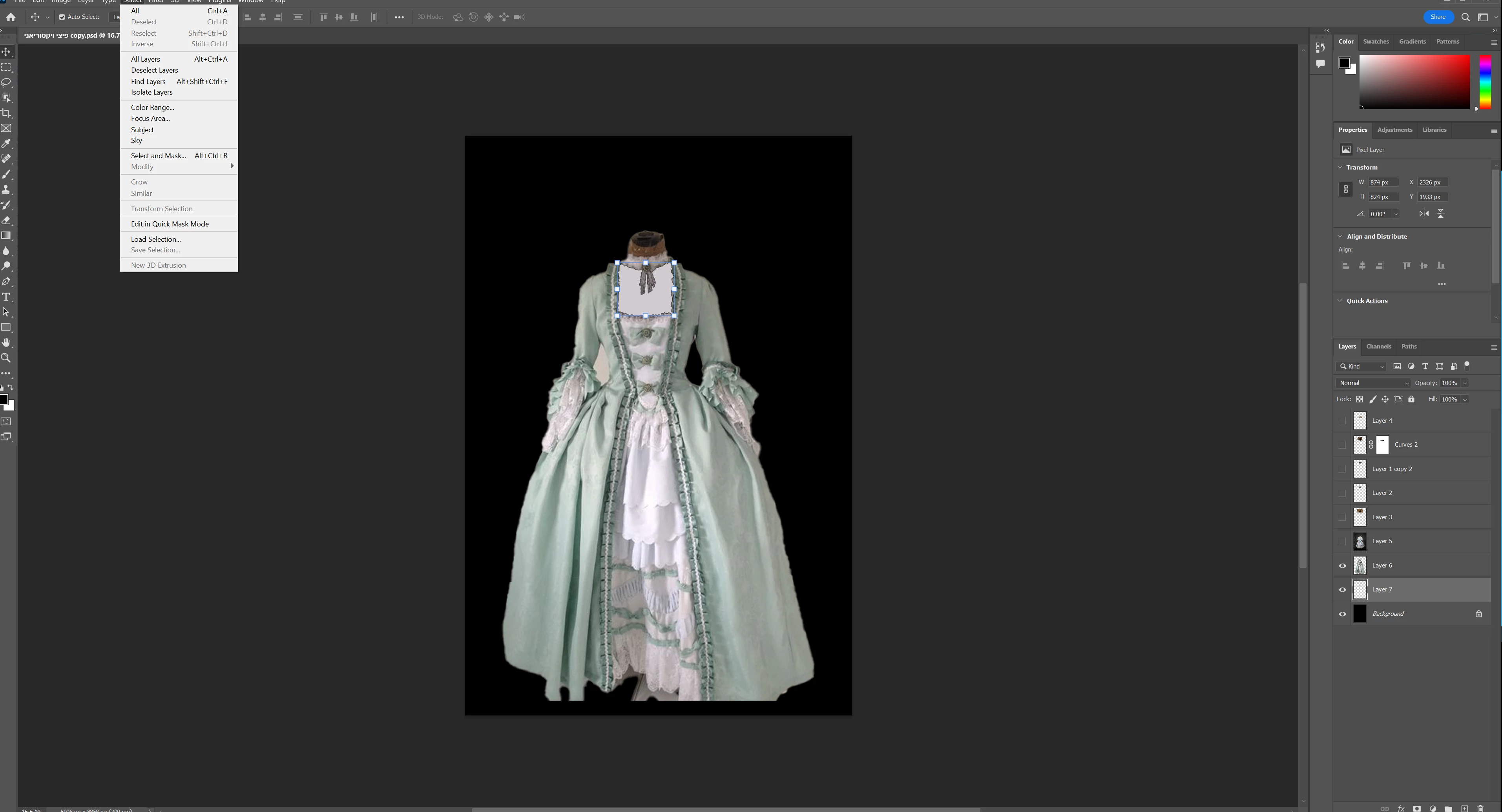1502x812 pixels.
Task: Switch to the Channels tab
Action: click(x=1378, y=347)
